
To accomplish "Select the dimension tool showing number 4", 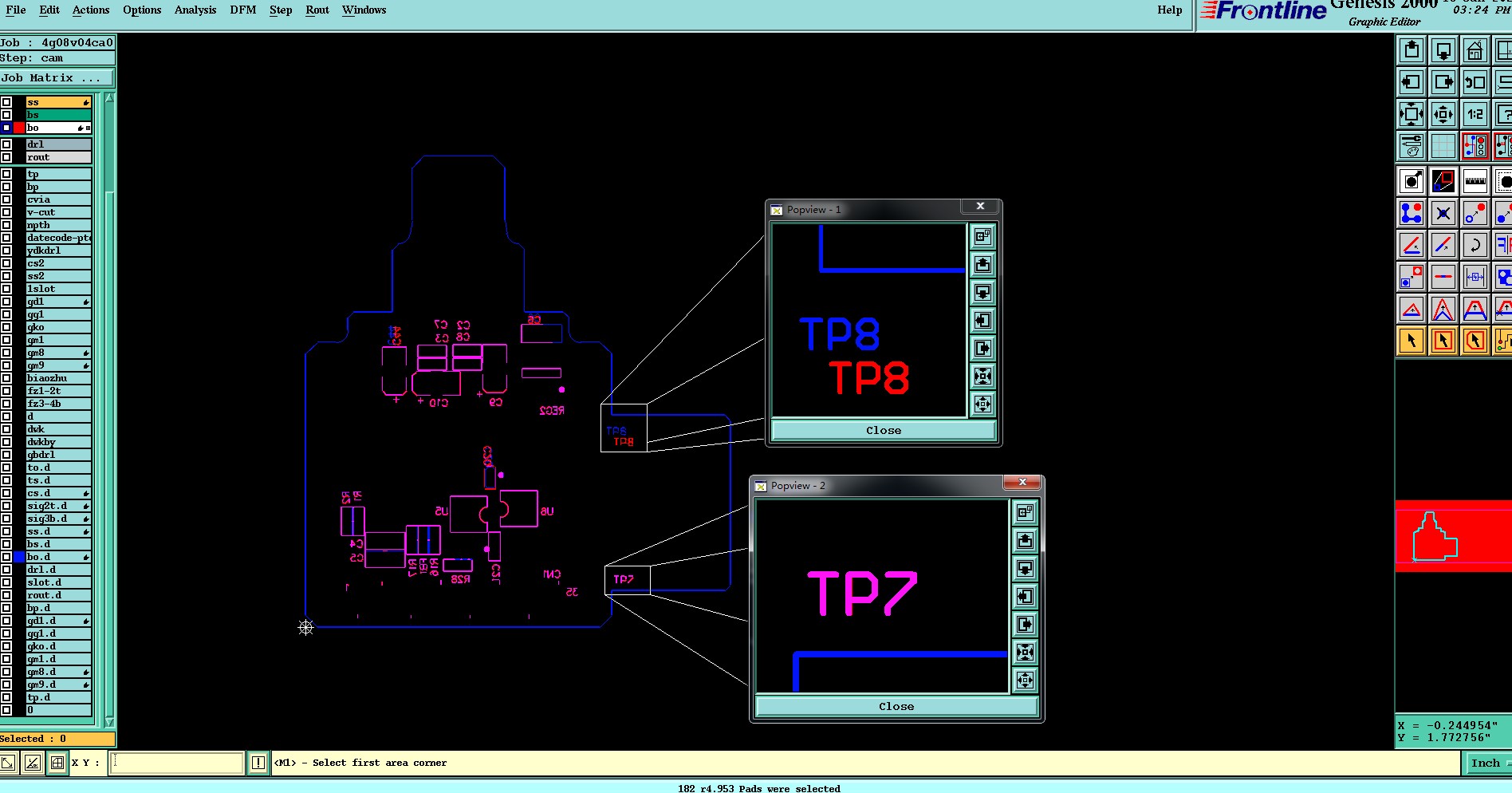I will point(1475,277).
